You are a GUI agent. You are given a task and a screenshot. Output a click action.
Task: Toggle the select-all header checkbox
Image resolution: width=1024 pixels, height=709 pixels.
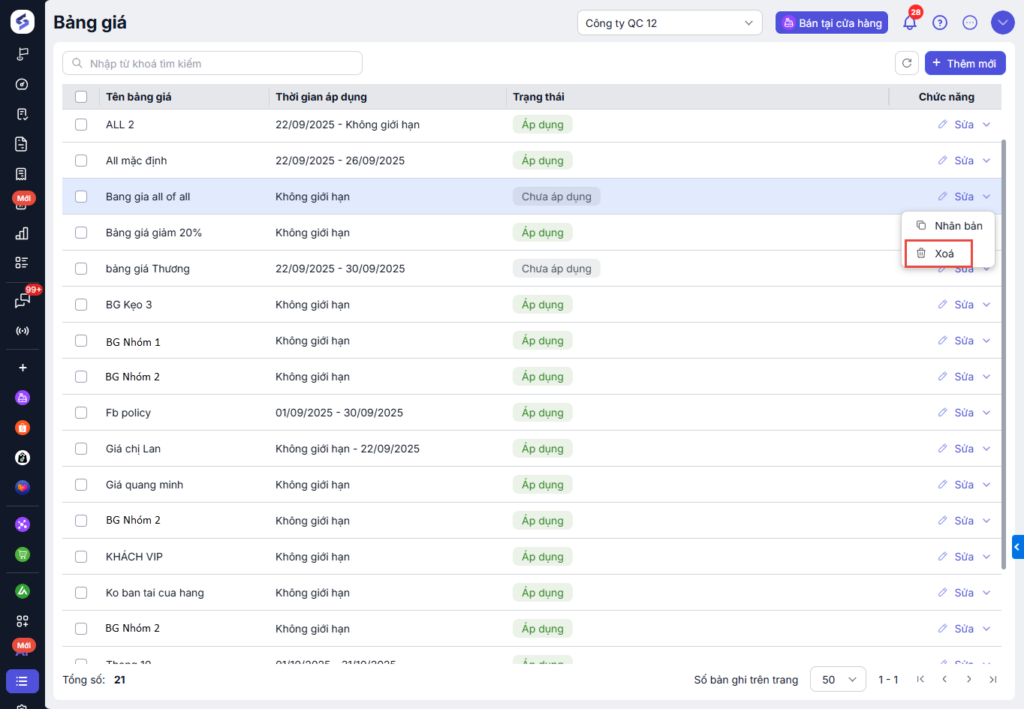click(x=81, y=97)
